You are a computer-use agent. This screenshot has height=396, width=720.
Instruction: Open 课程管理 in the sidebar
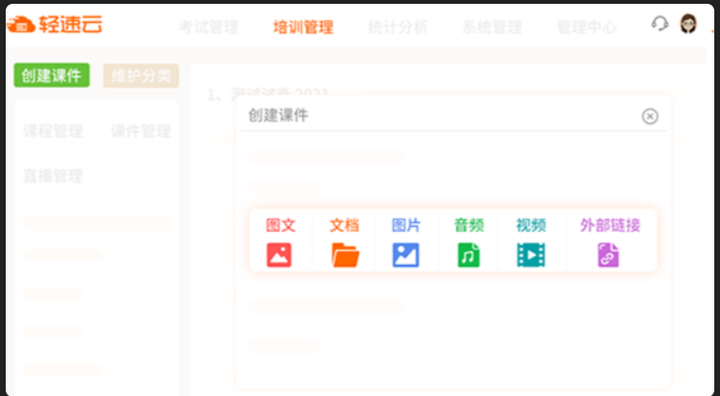53,131
